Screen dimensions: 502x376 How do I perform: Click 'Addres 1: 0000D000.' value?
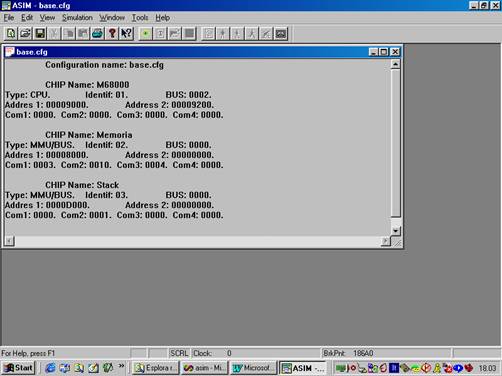click(47, 205)
